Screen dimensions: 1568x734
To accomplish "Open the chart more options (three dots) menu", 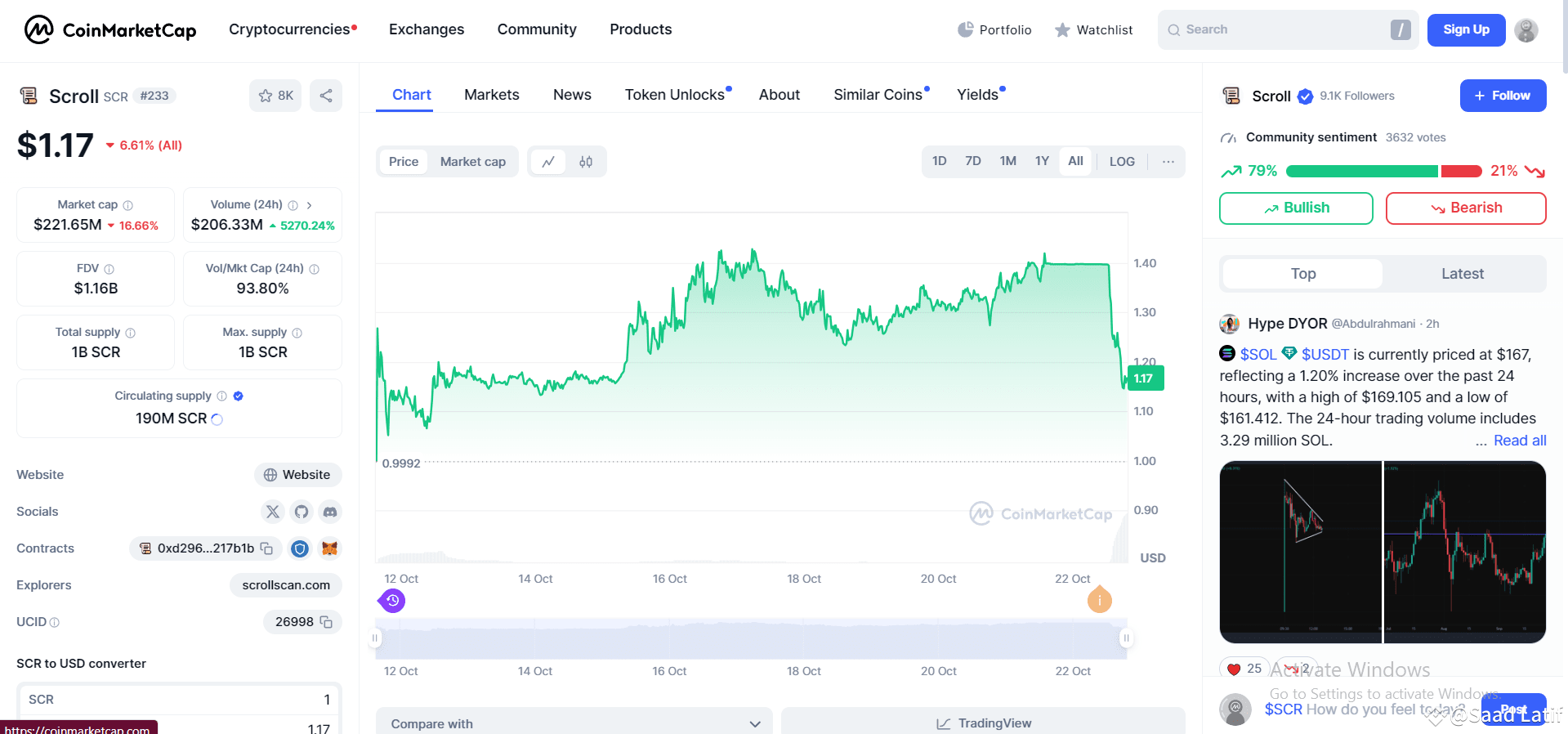I will [1168, 162].
